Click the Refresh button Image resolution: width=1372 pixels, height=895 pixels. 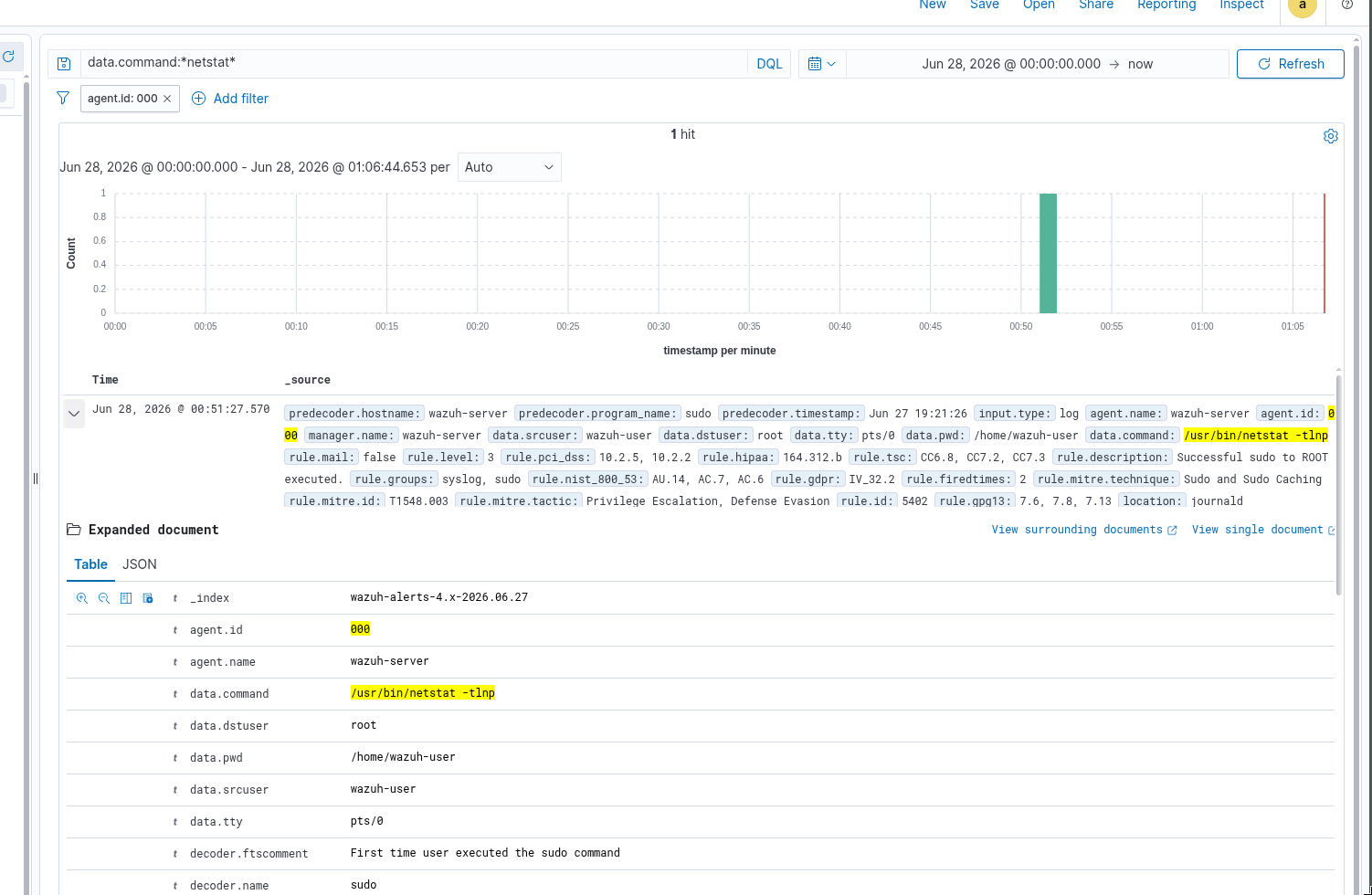[x=1290, y=64]
